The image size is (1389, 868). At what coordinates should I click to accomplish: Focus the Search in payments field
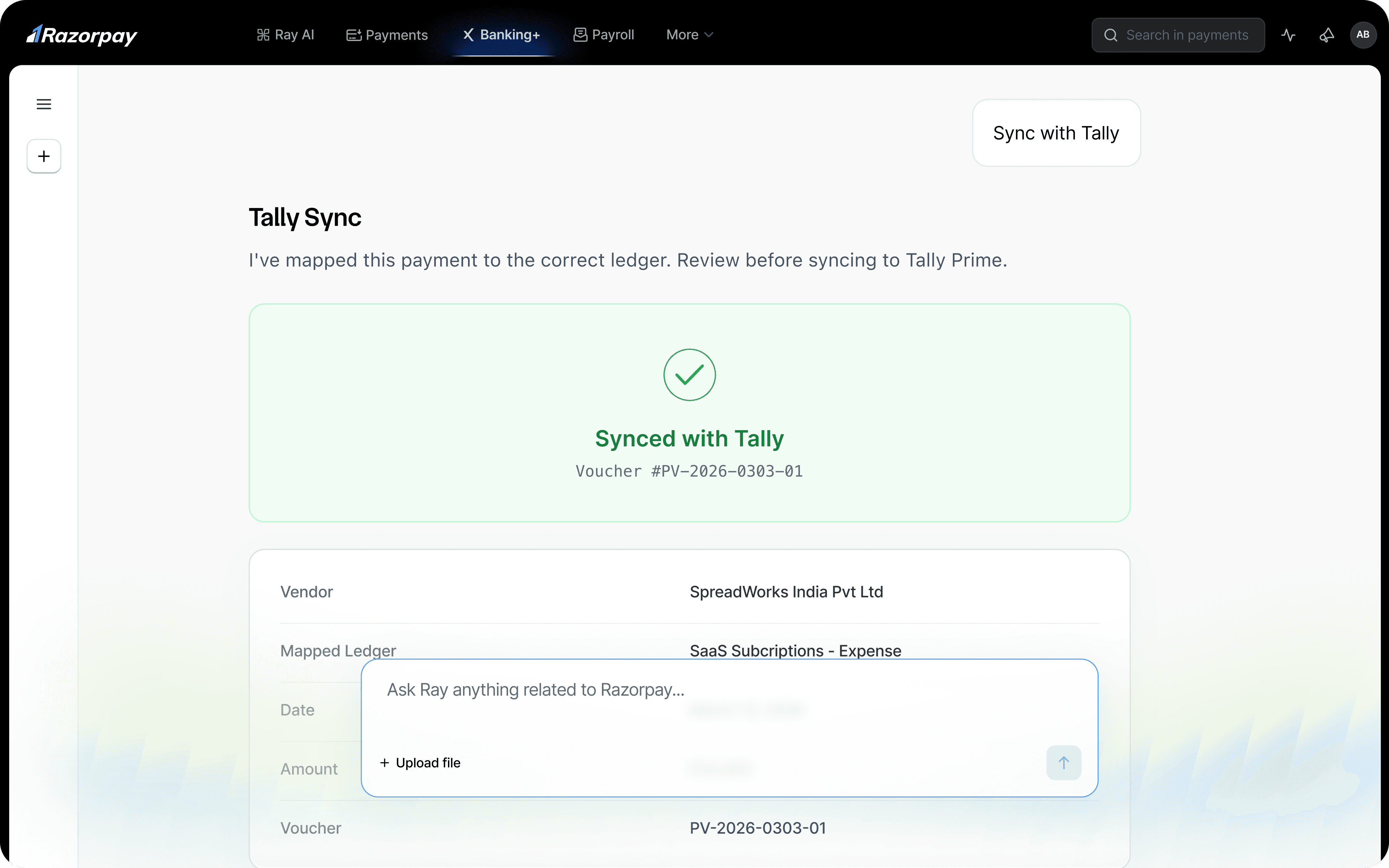point(1187,35)
